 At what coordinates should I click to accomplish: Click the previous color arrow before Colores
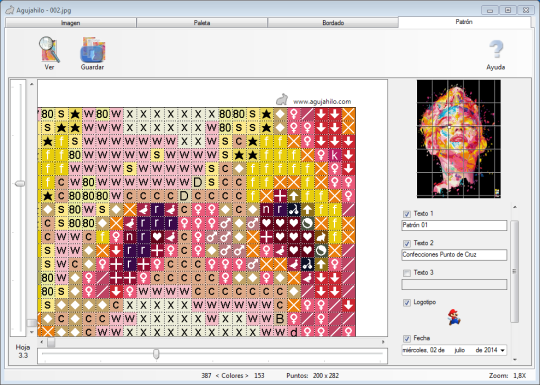217,375
